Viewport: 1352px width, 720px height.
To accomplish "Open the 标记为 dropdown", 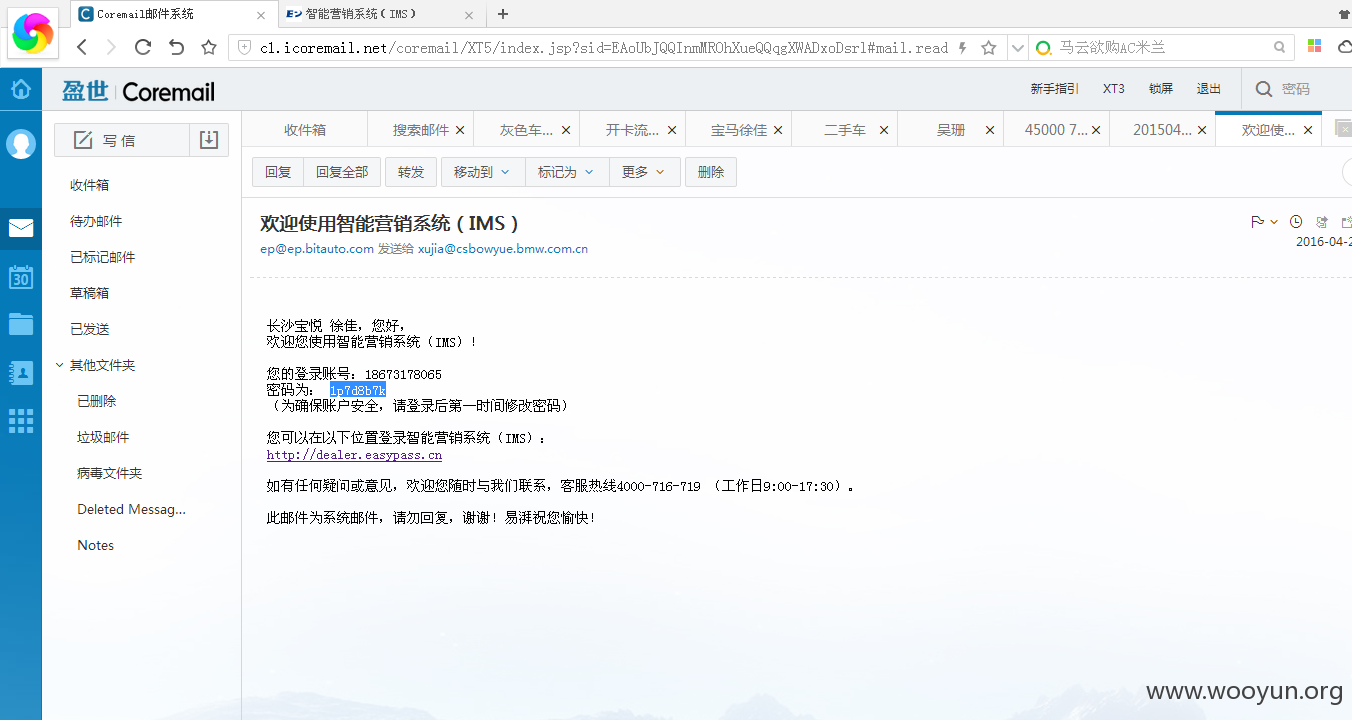I will click(567, 172).
